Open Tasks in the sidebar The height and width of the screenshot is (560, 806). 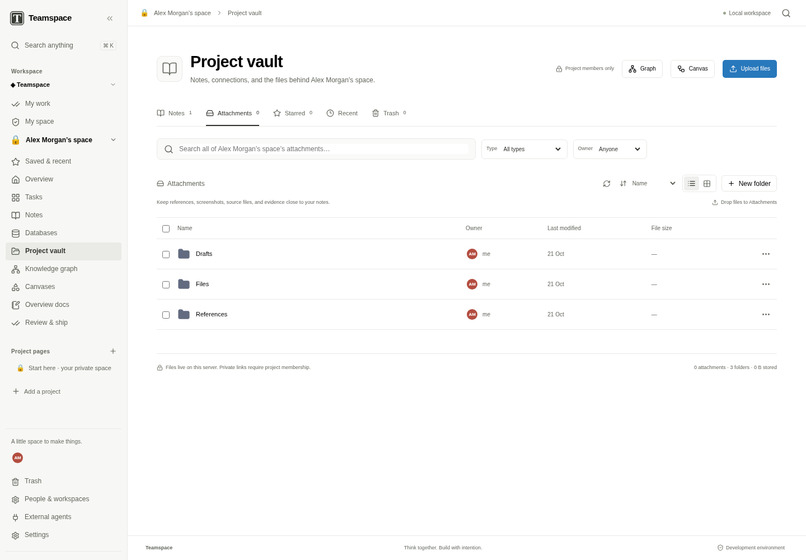64,197
